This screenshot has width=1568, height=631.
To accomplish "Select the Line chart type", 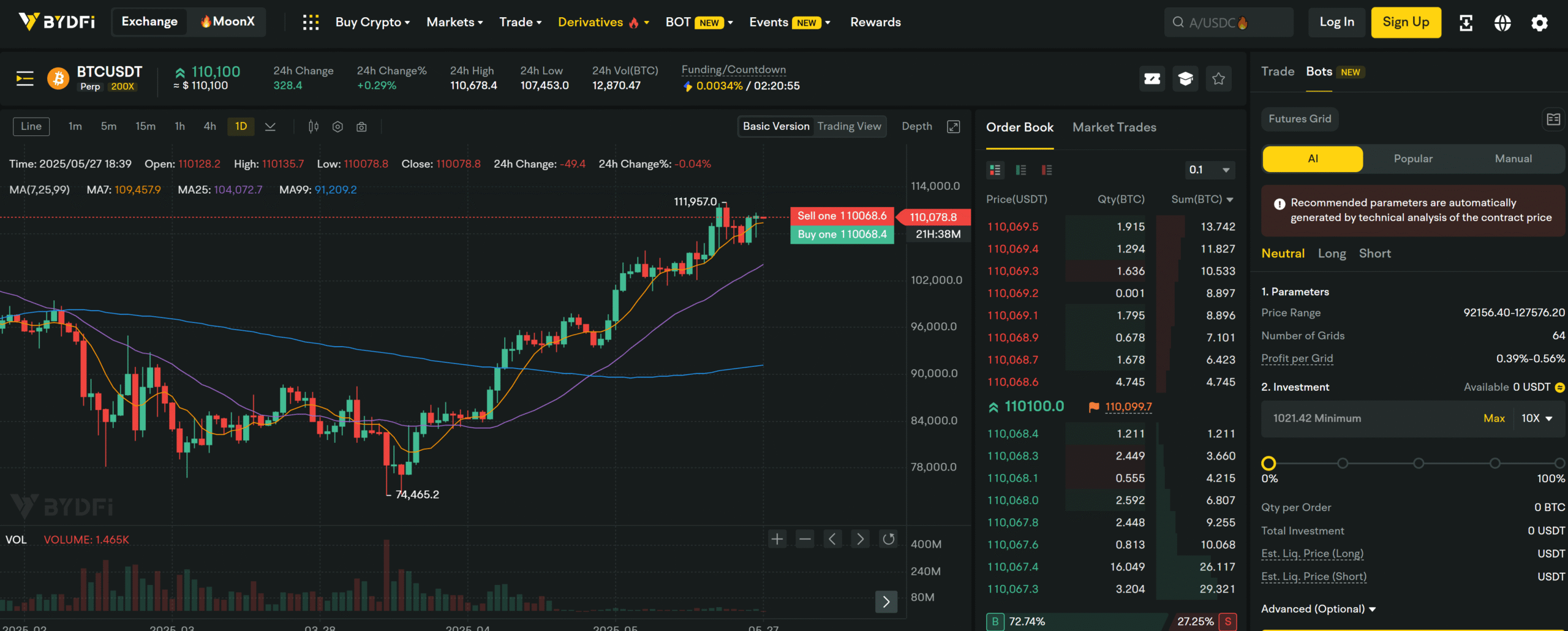I will 31,126.
